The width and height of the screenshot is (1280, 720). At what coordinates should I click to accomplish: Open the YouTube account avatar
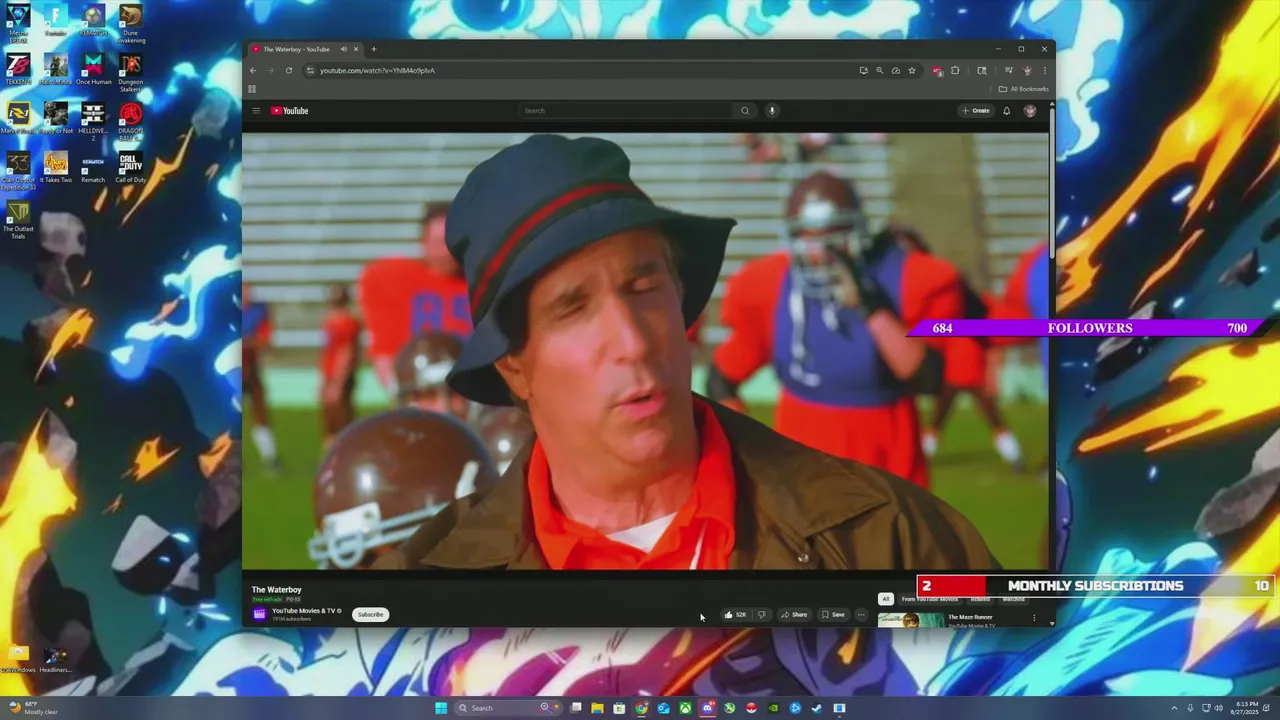1030,111
